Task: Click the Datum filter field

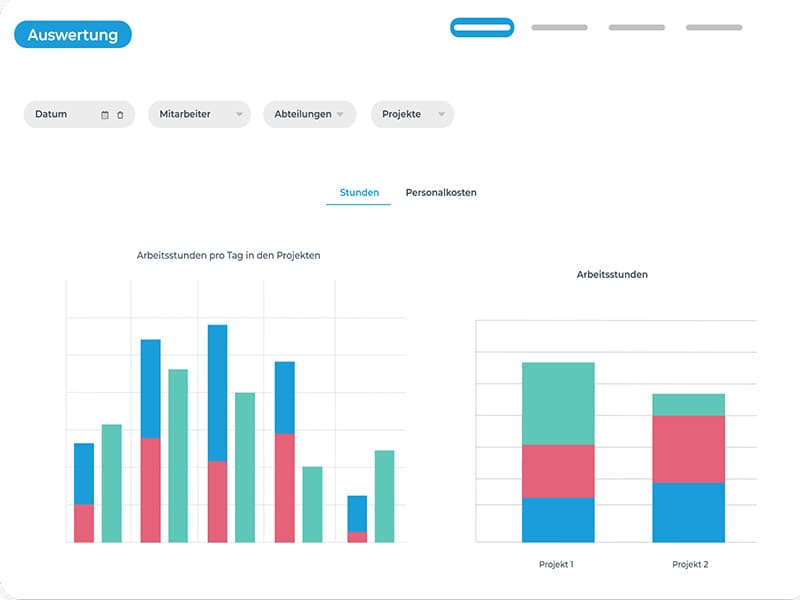Action: (79, 114)
